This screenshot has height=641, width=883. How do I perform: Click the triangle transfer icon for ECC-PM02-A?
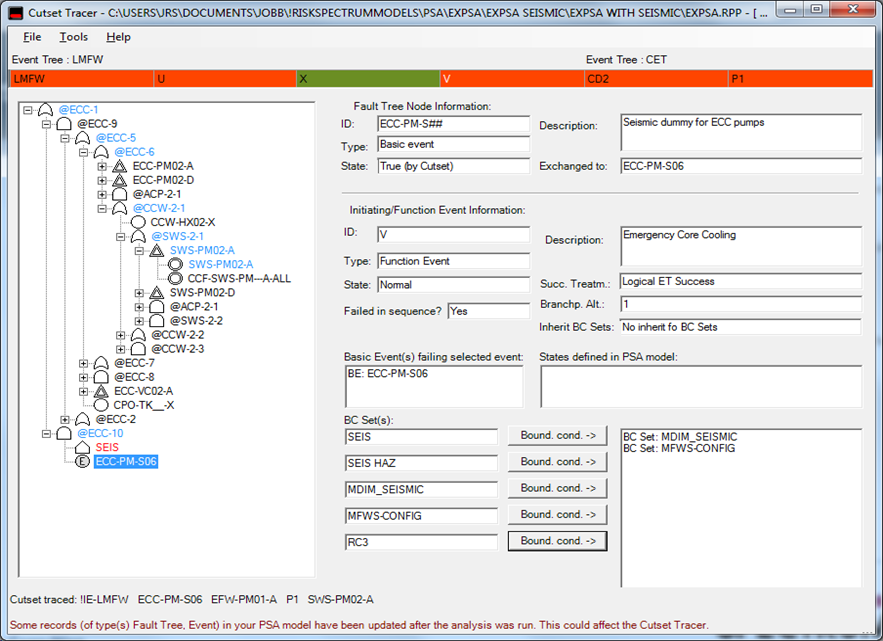[119, 166]
